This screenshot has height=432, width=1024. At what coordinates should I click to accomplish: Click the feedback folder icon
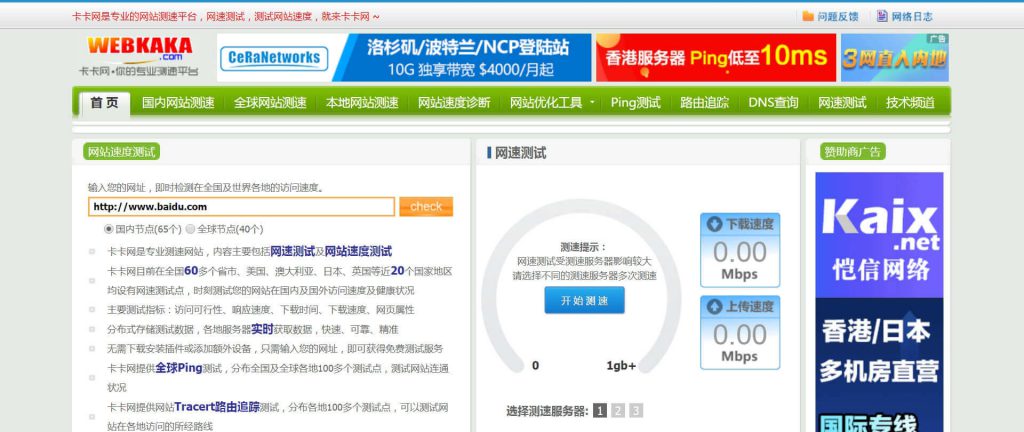coord(808,16)
